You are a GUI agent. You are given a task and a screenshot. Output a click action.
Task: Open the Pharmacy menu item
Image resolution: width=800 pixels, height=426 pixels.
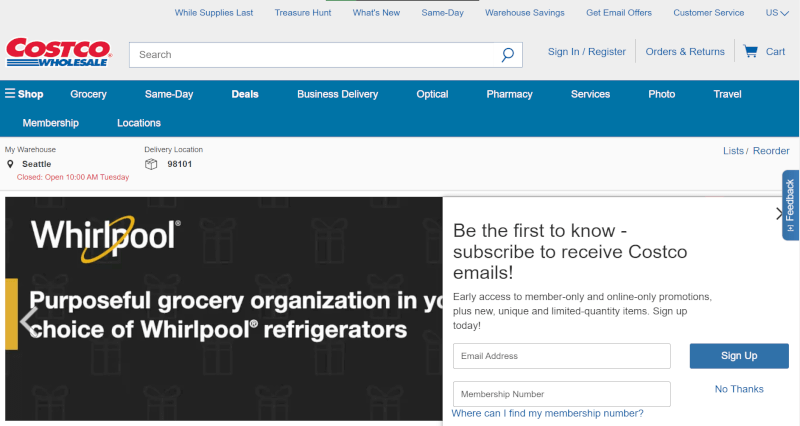point(509,94)
